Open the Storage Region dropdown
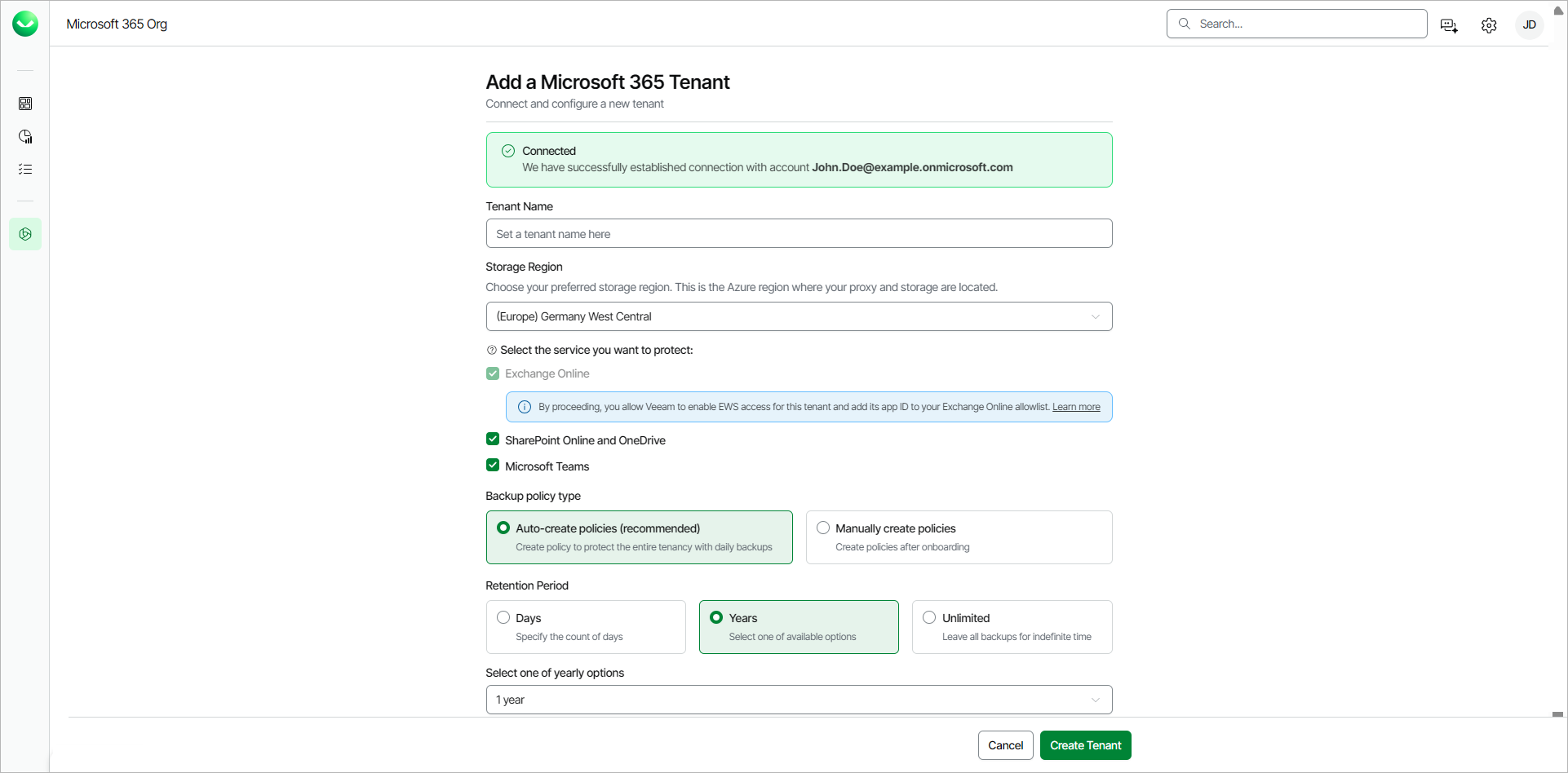Screen dimensions: 1568x773 (799, 316)
